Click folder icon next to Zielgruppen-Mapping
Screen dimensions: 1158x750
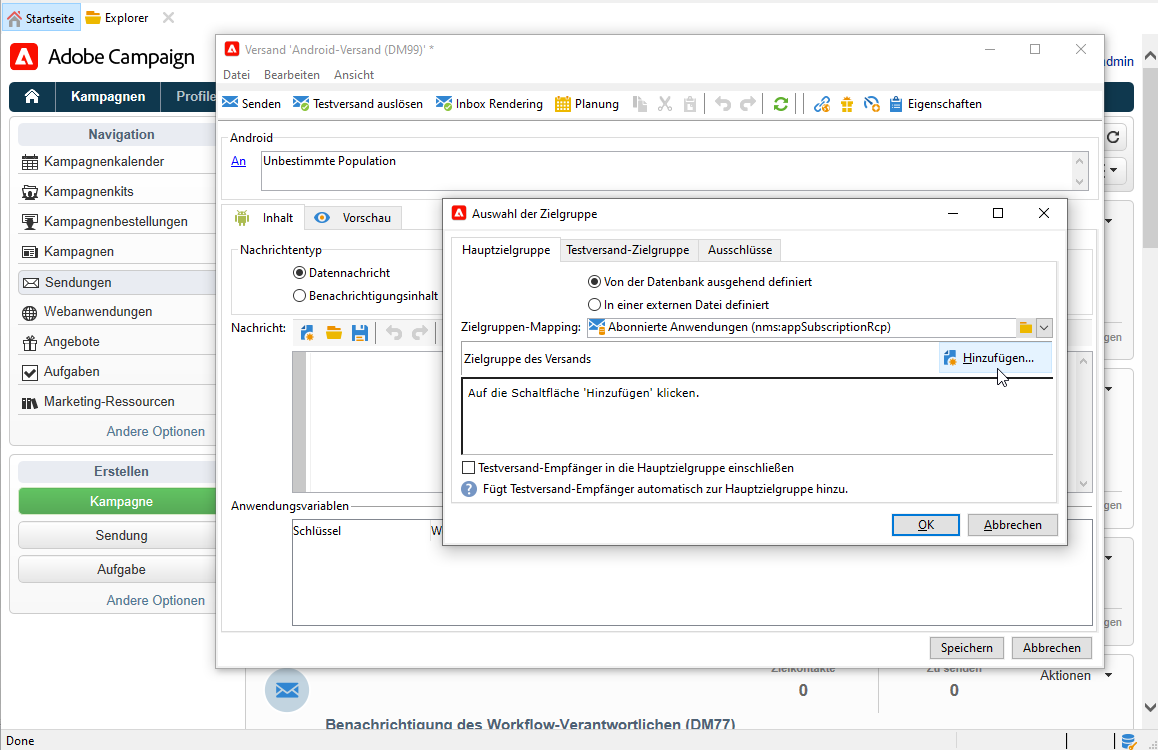click(x=1026, y=328)
